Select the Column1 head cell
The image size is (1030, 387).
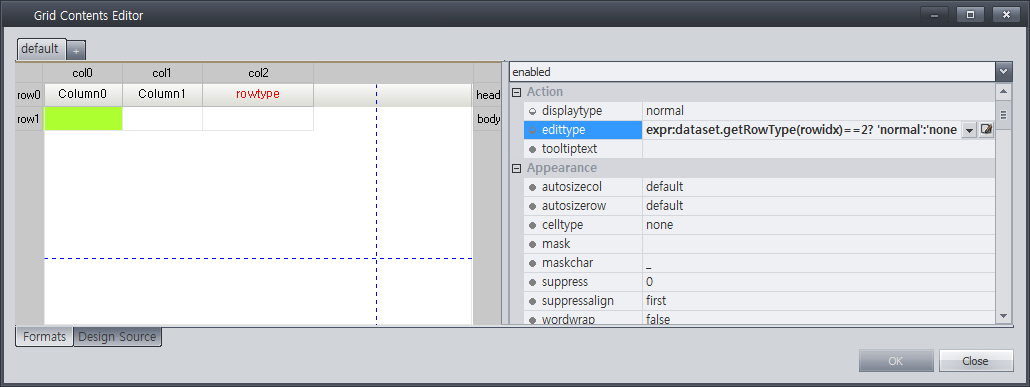(162, 95)
